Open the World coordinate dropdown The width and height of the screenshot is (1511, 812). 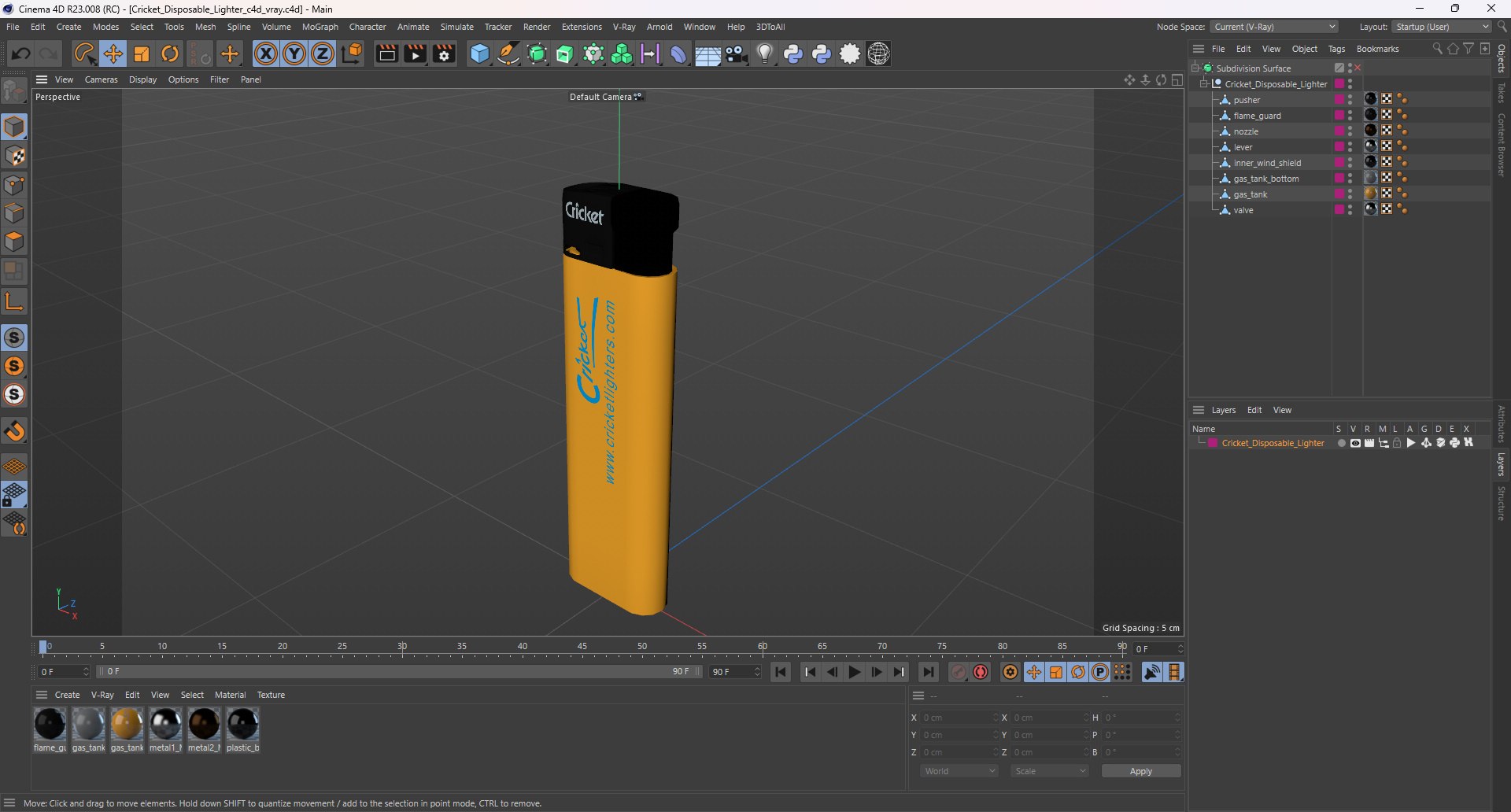pos(959,771)
